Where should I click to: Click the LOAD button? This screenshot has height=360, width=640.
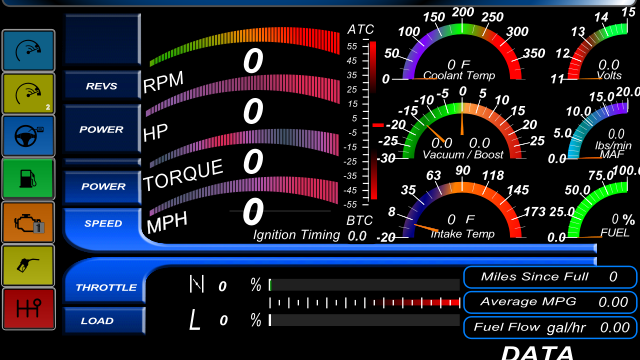coord(104,321)
